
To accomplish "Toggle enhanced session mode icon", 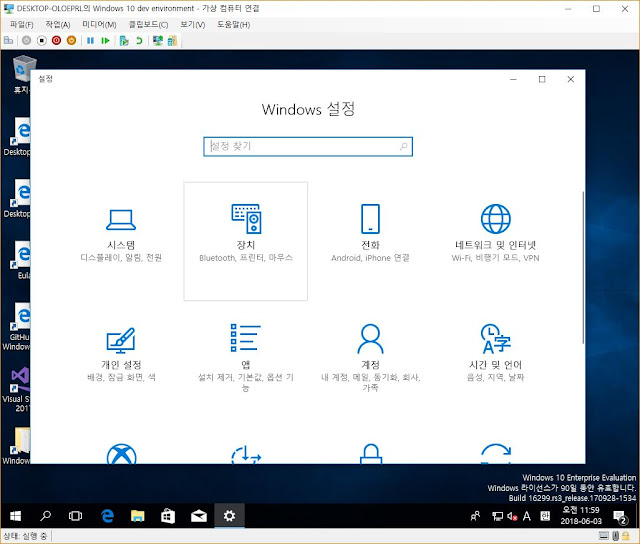I will click(158, 40).
